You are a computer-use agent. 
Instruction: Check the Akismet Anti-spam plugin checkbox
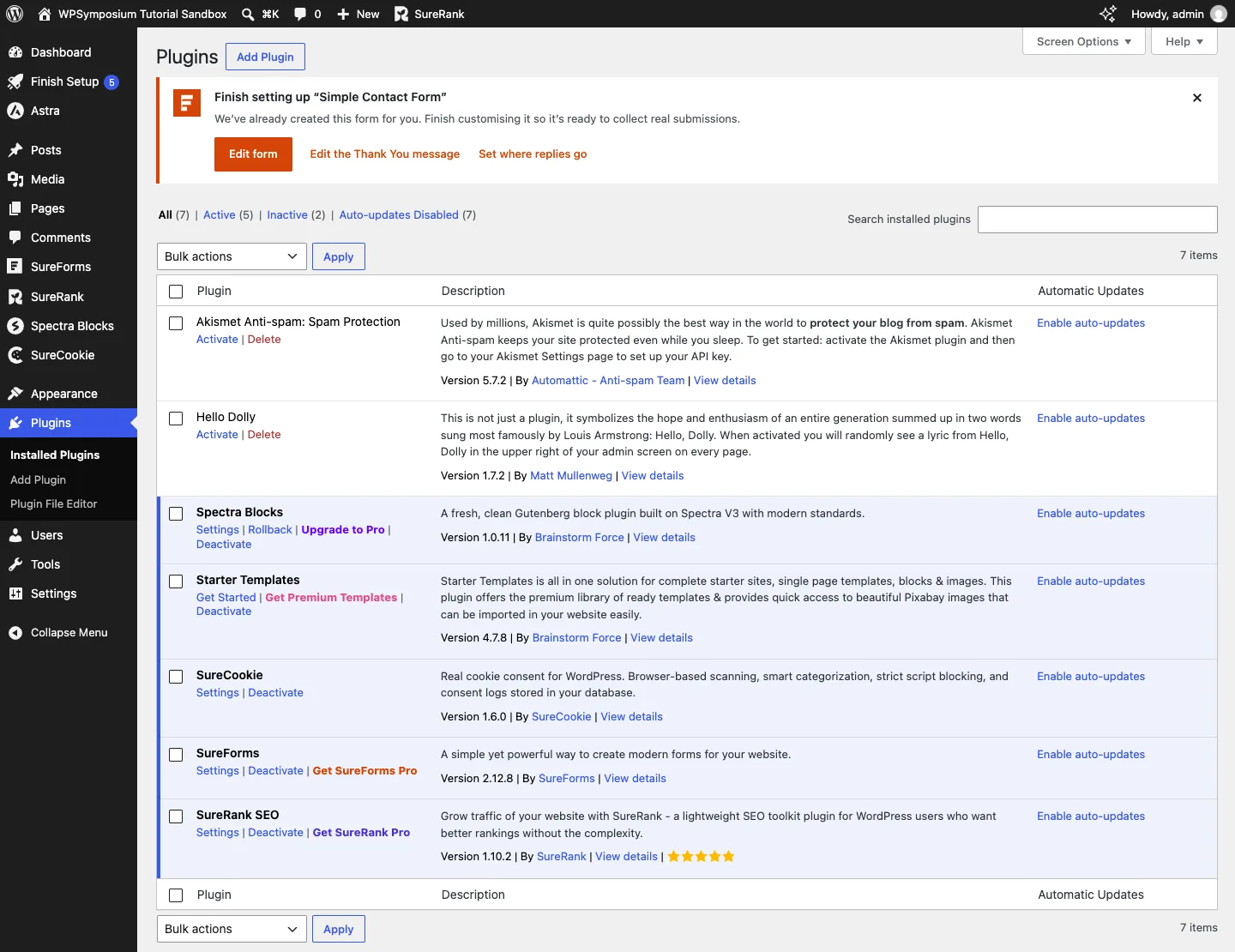click(176, 323)
